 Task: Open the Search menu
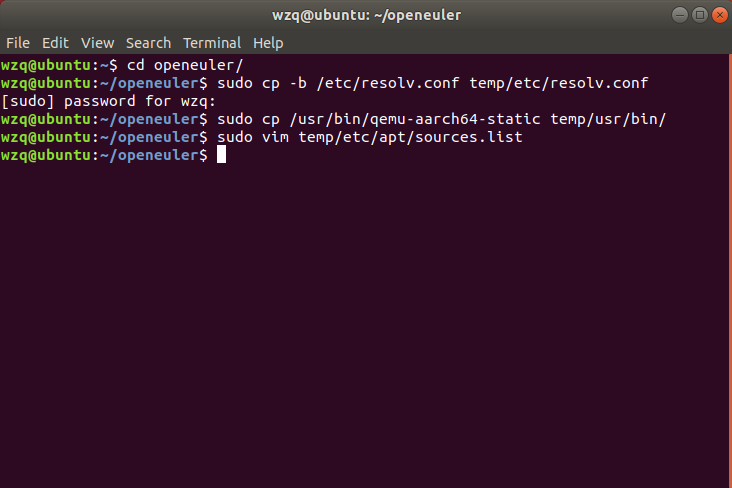pyautogui.click(x=148, y=43)
